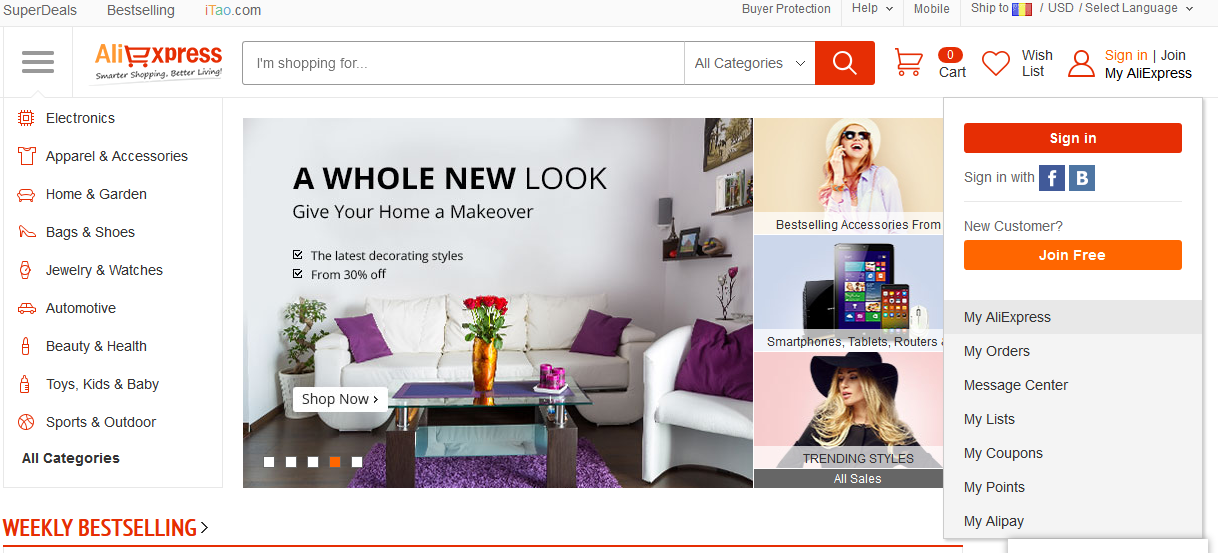Sign in with VK icon
The width and height of the screenshot is (1218, 553).
click(1082, 178)
